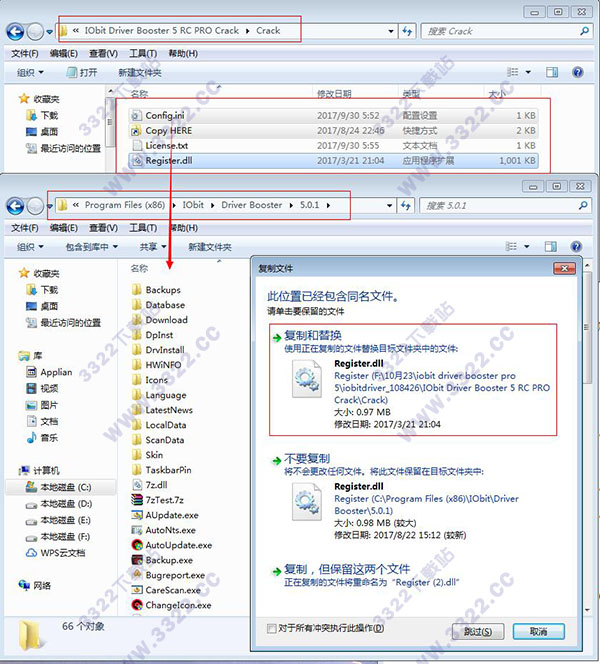Select the Bugreport.exe icon
This screenshot has width=600, height=664.
(x=137, y=575)
